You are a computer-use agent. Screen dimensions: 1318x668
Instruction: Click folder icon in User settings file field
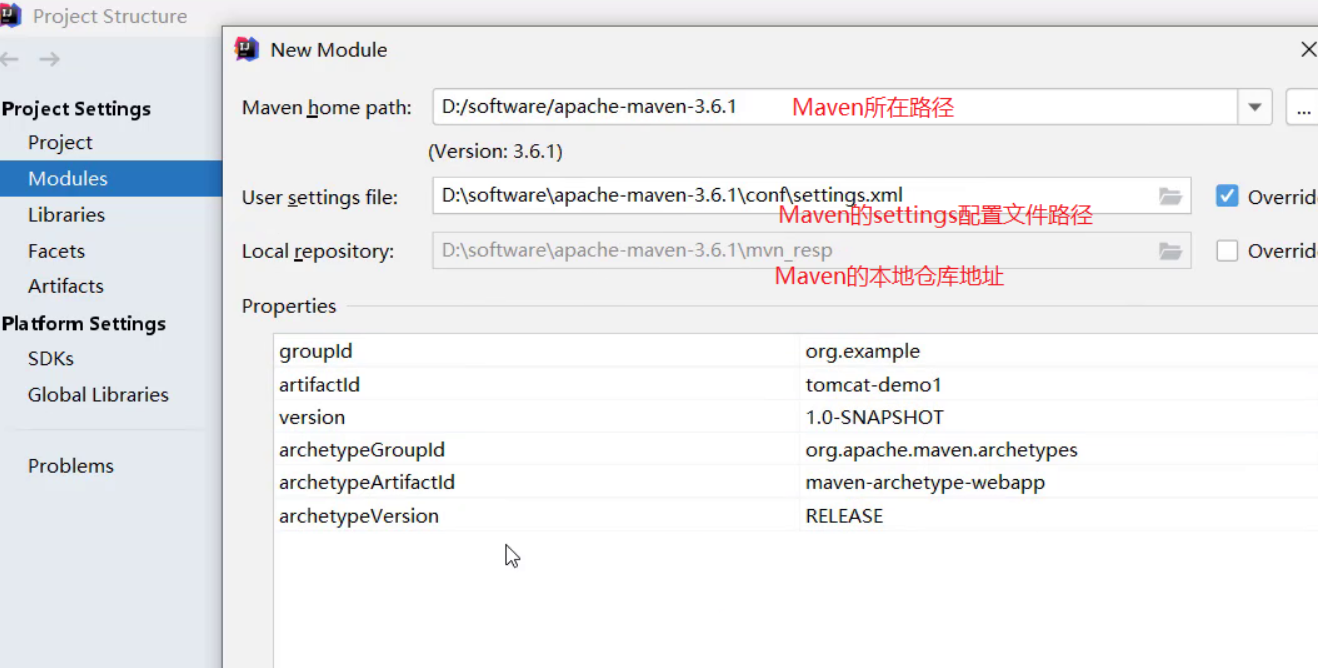coord(1170,196)
